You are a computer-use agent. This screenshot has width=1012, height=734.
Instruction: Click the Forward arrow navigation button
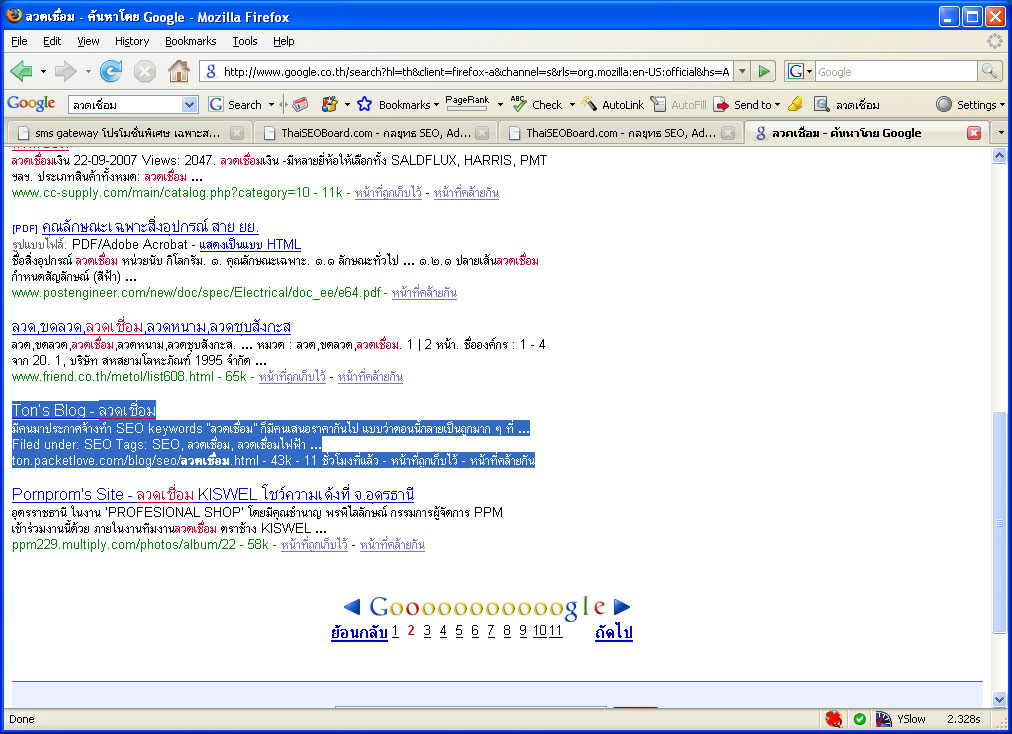click(x=65, y=71)
